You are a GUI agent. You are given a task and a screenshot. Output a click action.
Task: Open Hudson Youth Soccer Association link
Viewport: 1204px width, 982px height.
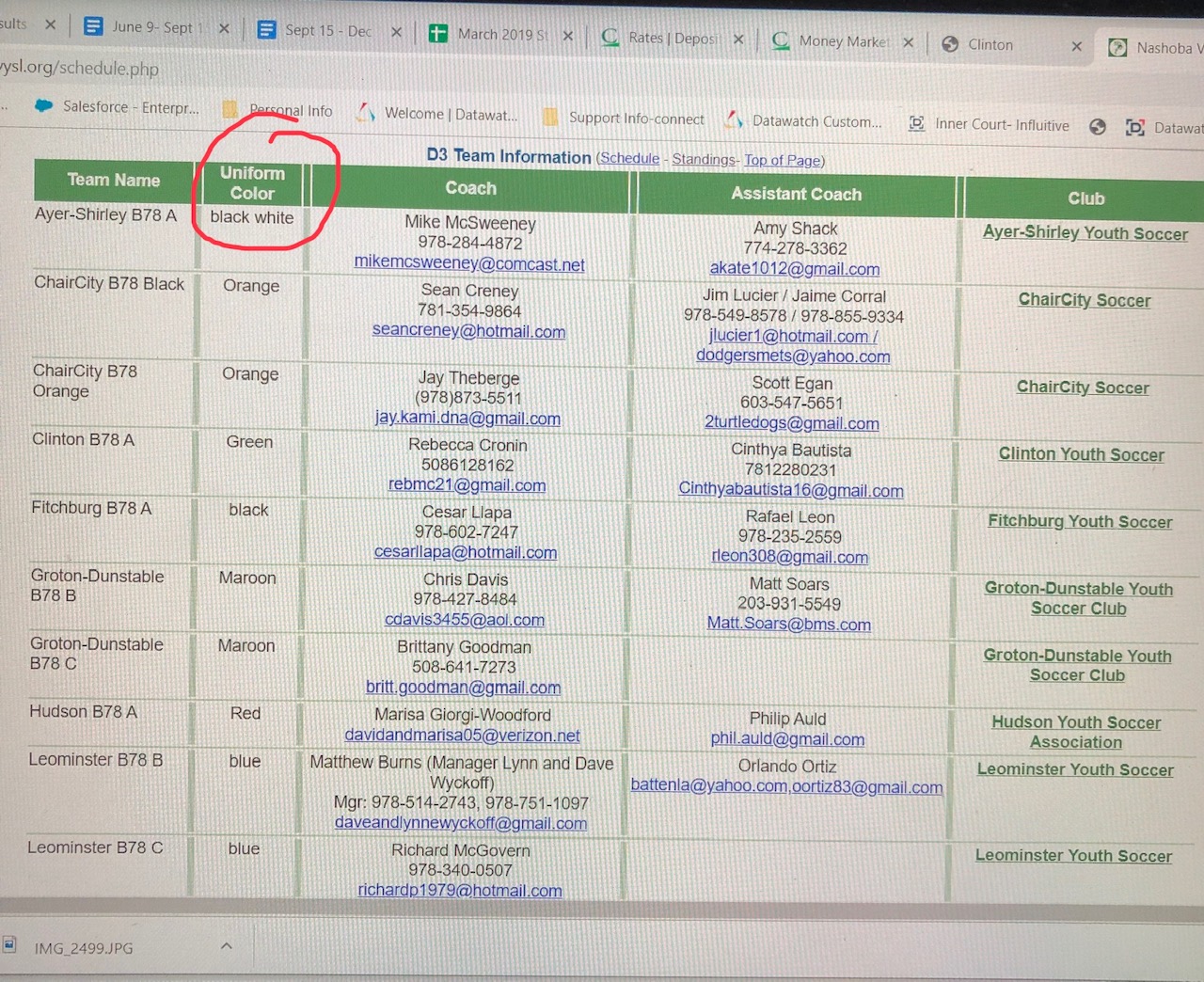(x=1076, y=732)
